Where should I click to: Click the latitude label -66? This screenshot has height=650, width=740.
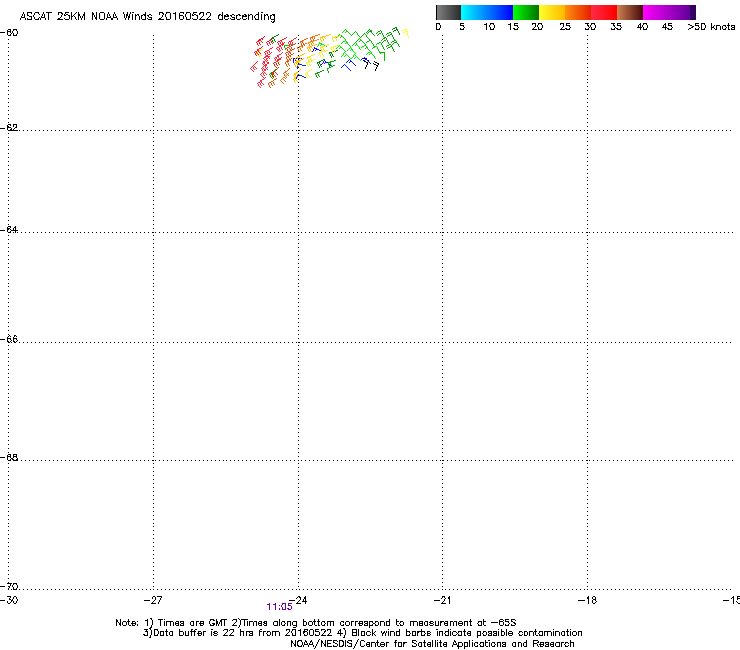(x=9, y=339)
